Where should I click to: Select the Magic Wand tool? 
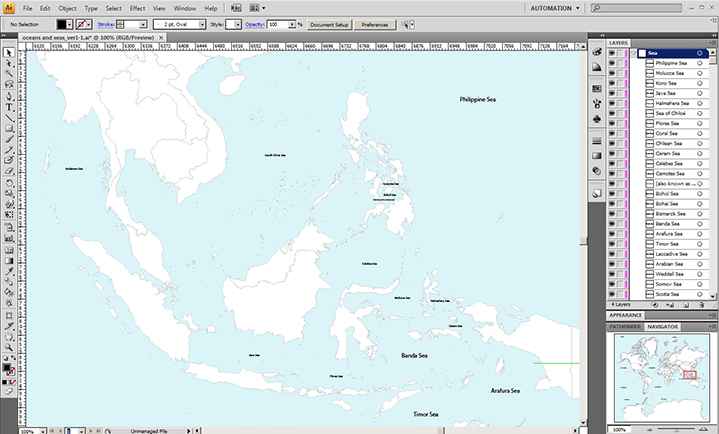click(x=9, y=73)
